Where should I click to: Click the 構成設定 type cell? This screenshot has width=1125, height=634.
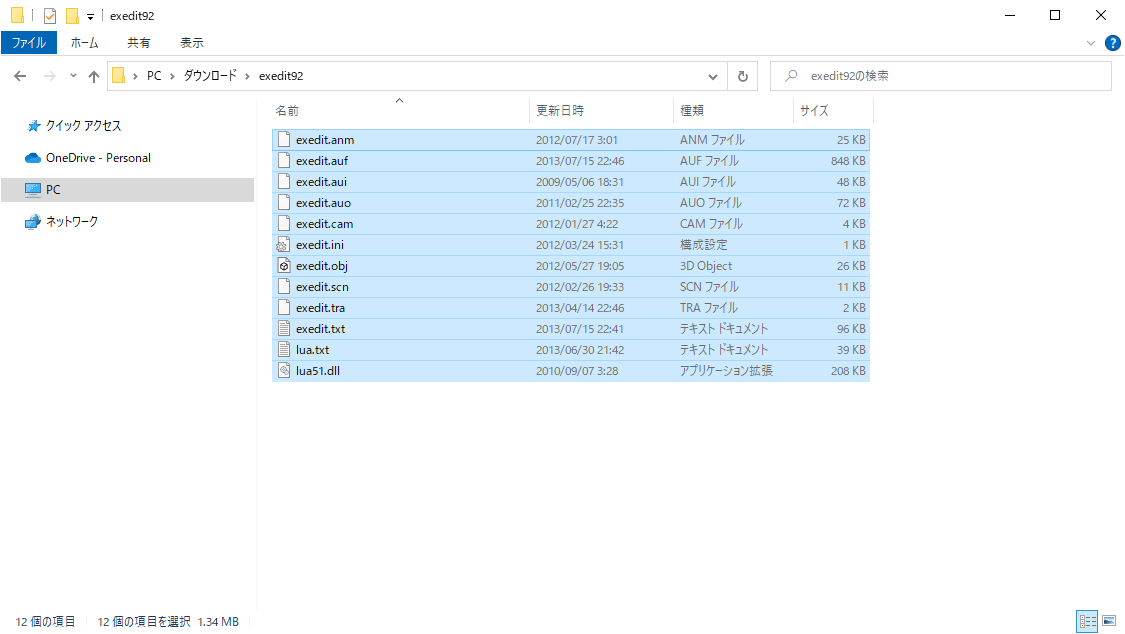703,245
